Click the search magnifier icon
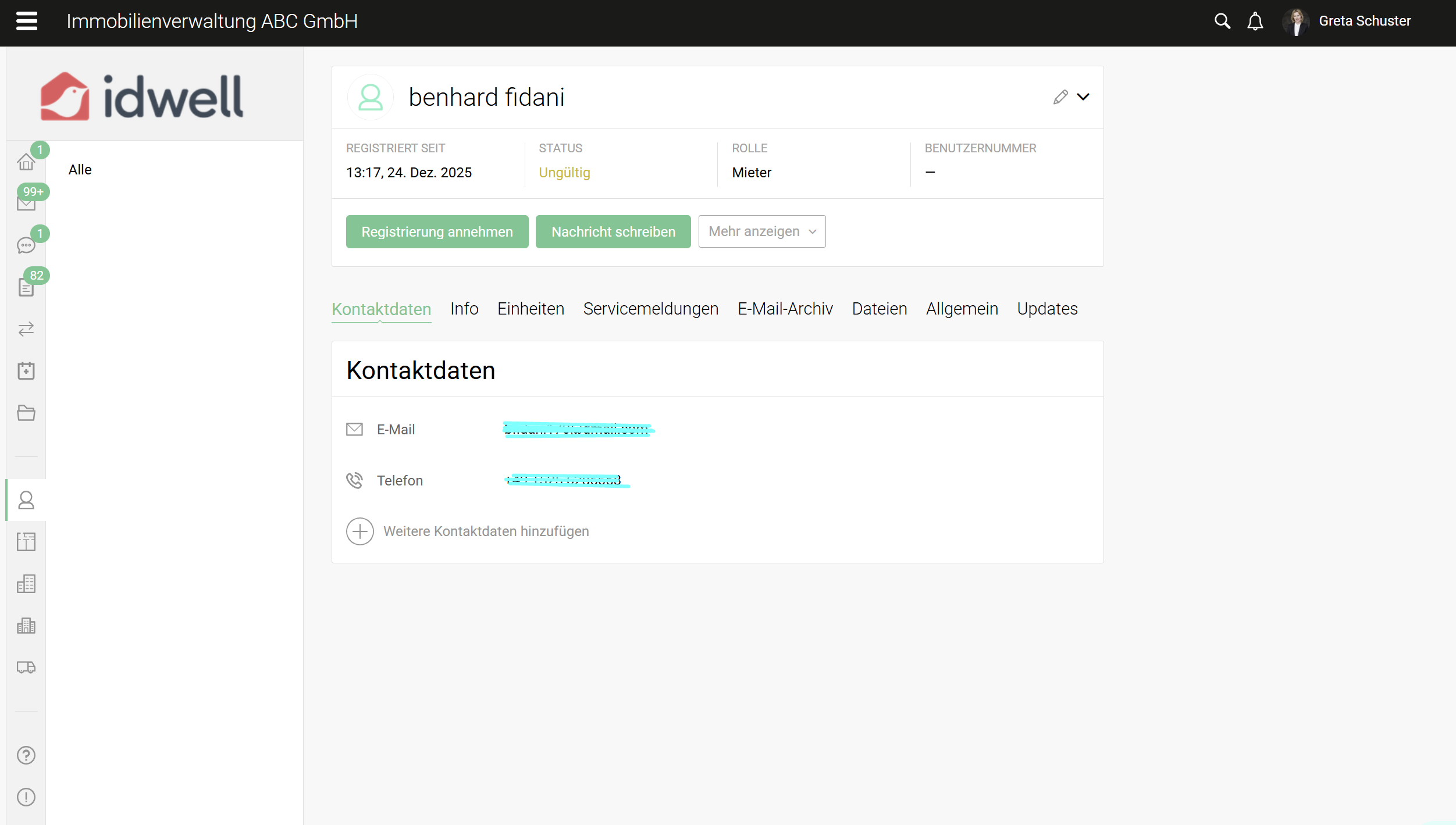Screen dimensions: 1456x825 (1222, 22)
